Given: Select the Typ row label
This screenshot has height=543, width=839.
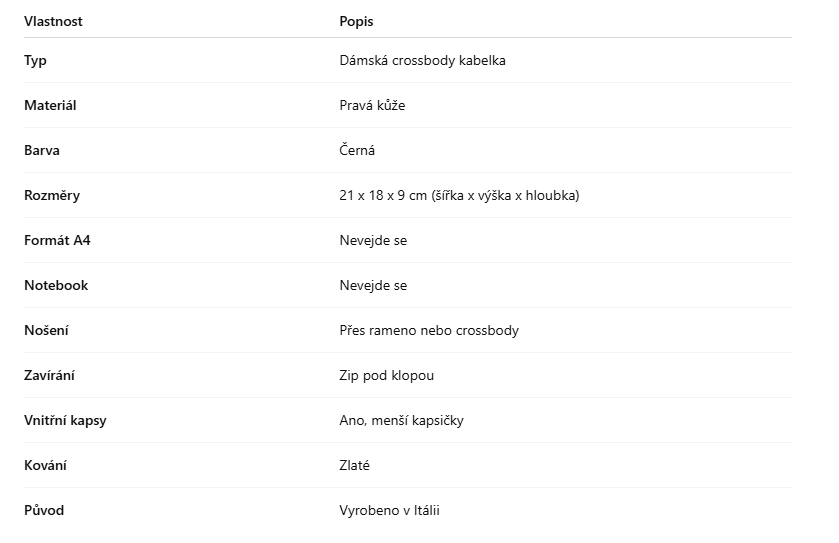Looking at the screenshot, I should 36,60.
